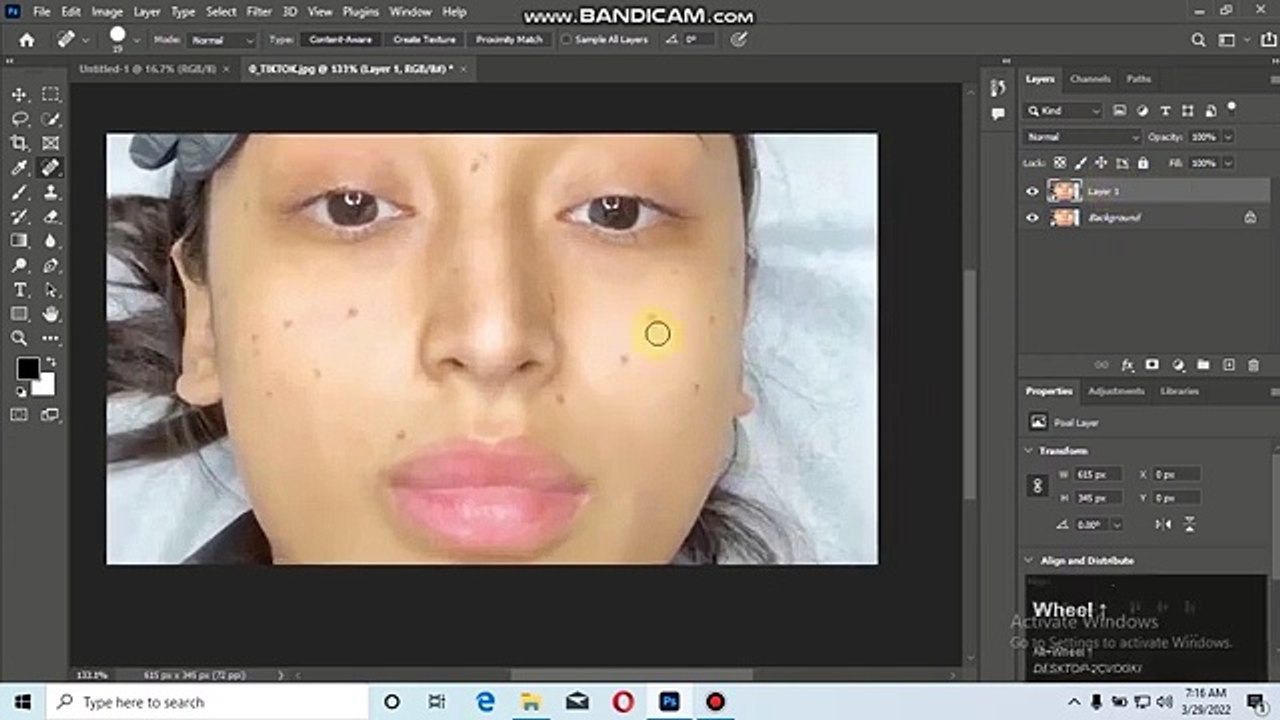Delete the selected layer

click(1253, 366)
